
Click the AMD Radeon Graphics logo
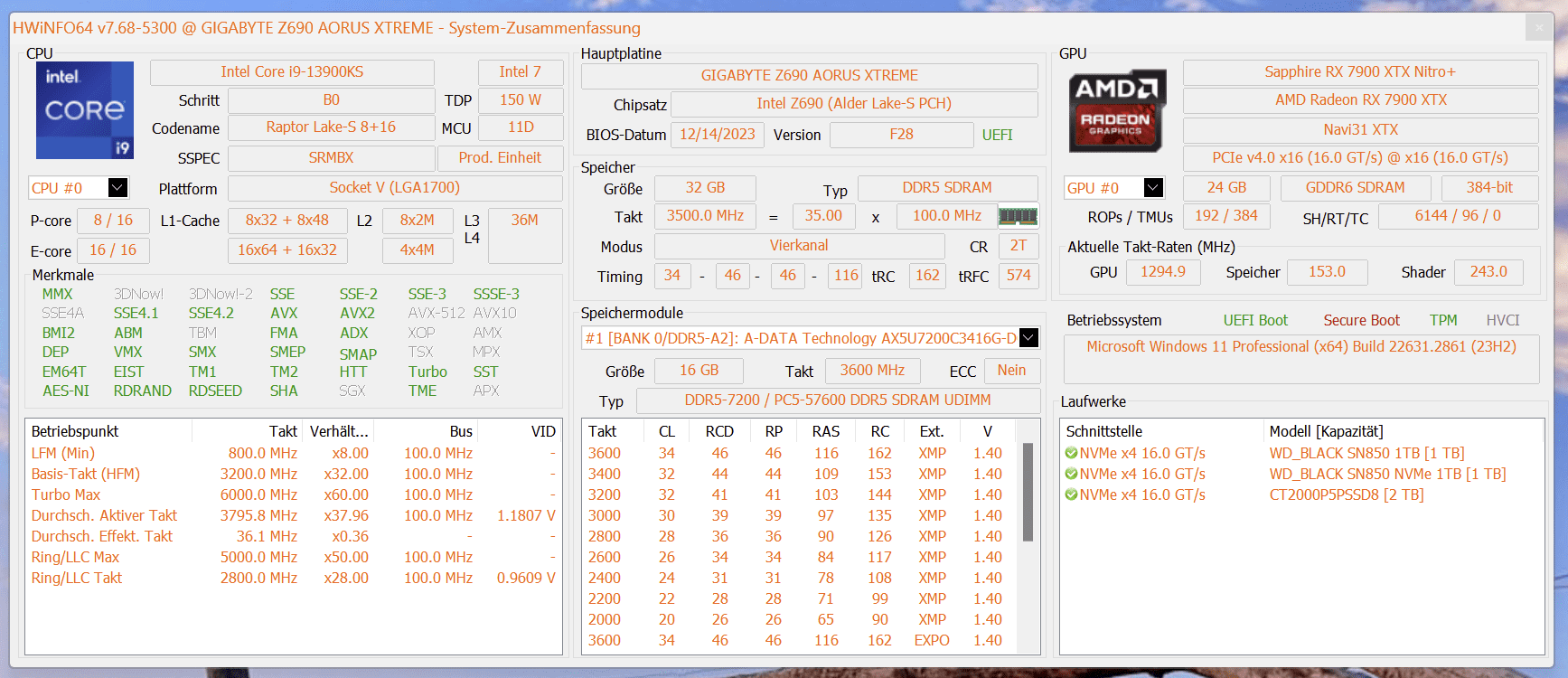1117,111
